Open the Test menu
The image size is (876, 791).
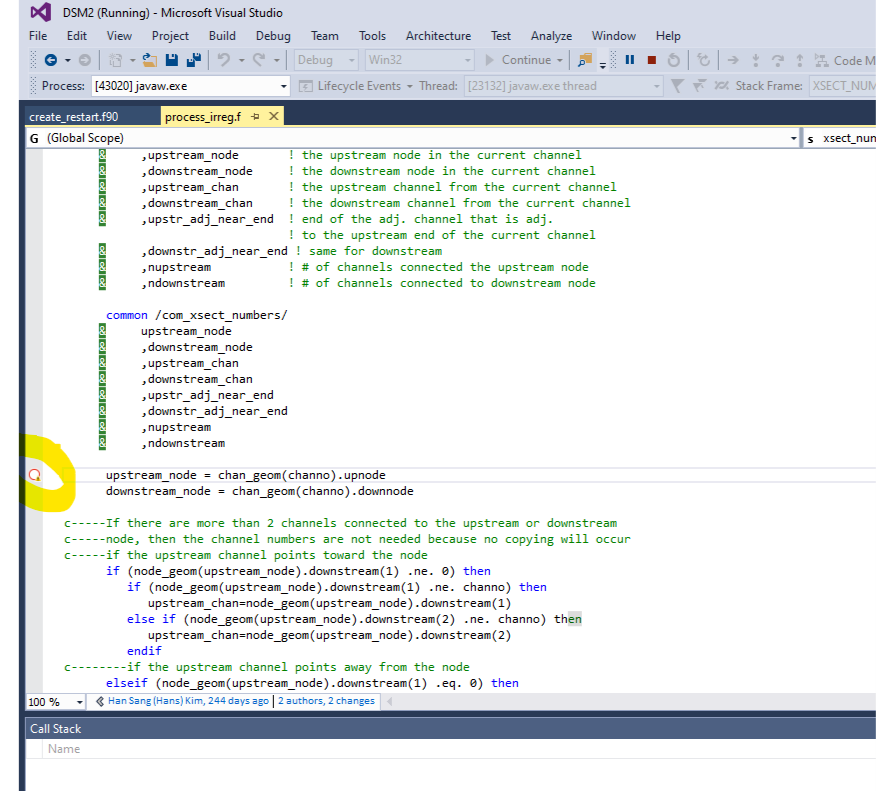click(x=501, y=36)
